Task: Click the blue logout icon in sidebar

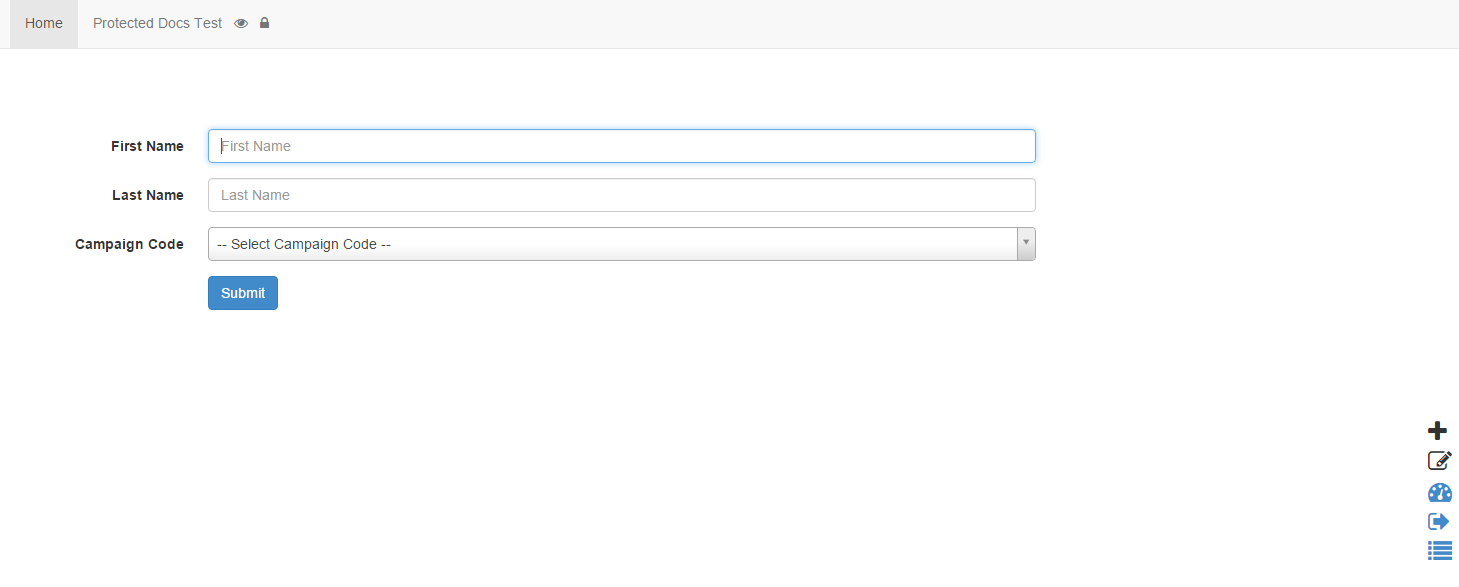Action: (1438, 521)
